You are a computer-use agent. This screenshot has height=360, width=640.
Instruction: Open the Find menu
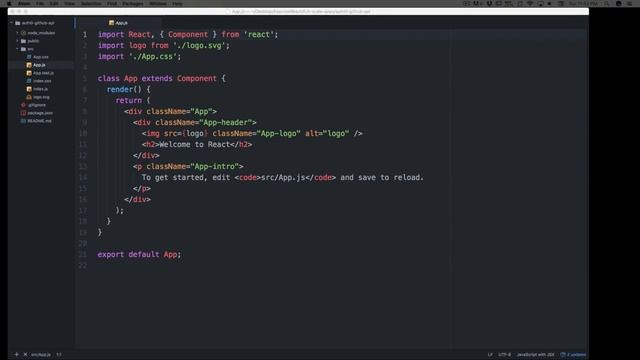112,4
